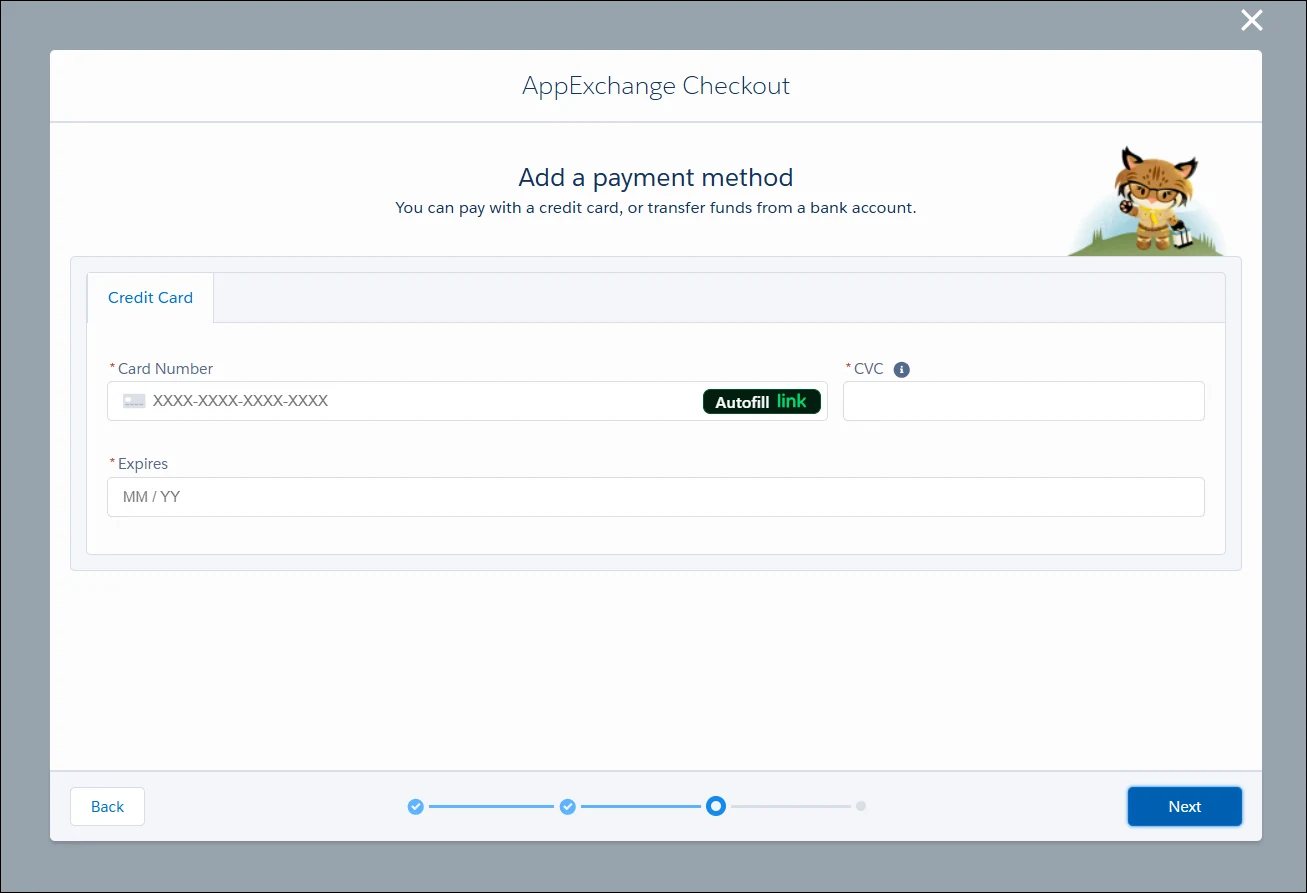Focus the Card Number input field

tap(467, 401)
